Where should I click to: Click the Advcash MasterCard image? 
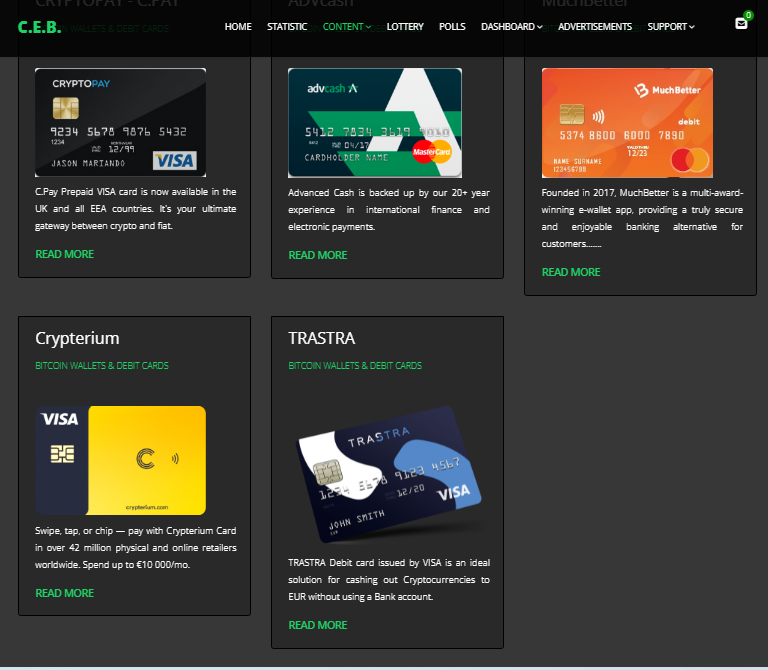[x=375, y=123]
